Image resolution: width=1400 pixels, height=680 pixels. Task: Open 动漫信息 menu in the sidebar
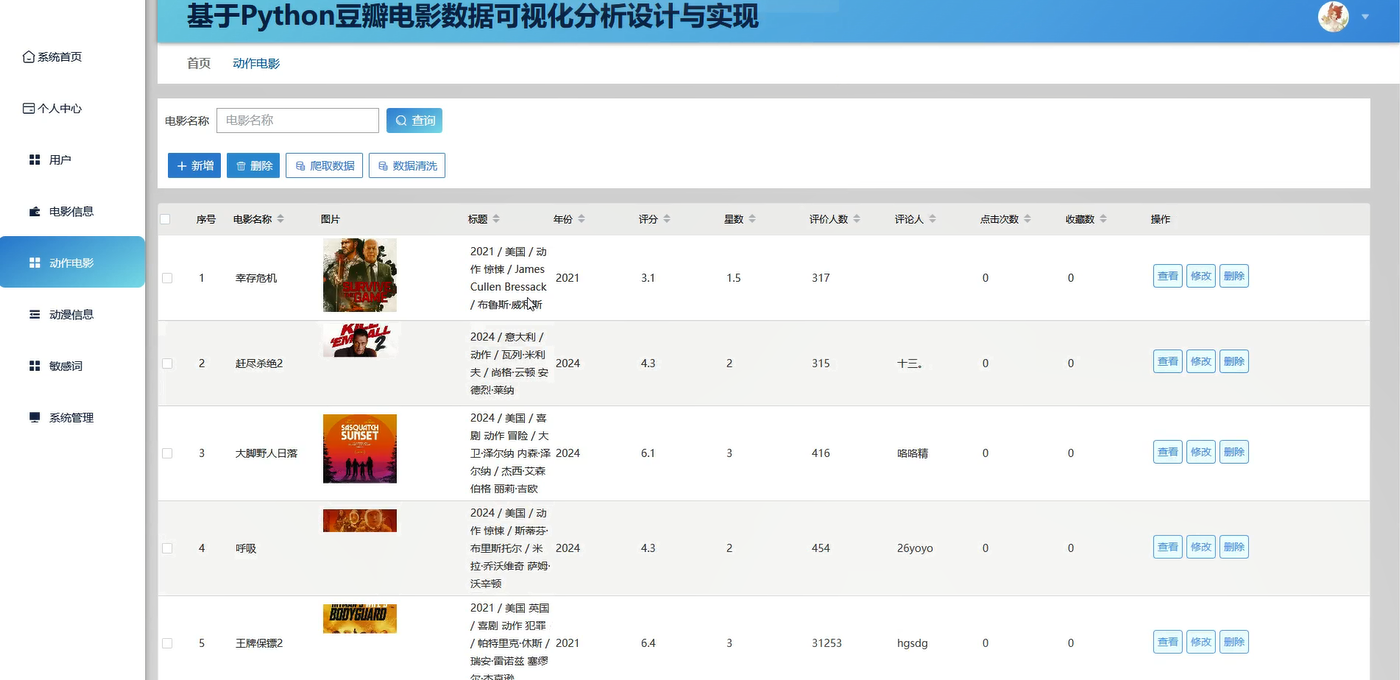click(72, 314)
